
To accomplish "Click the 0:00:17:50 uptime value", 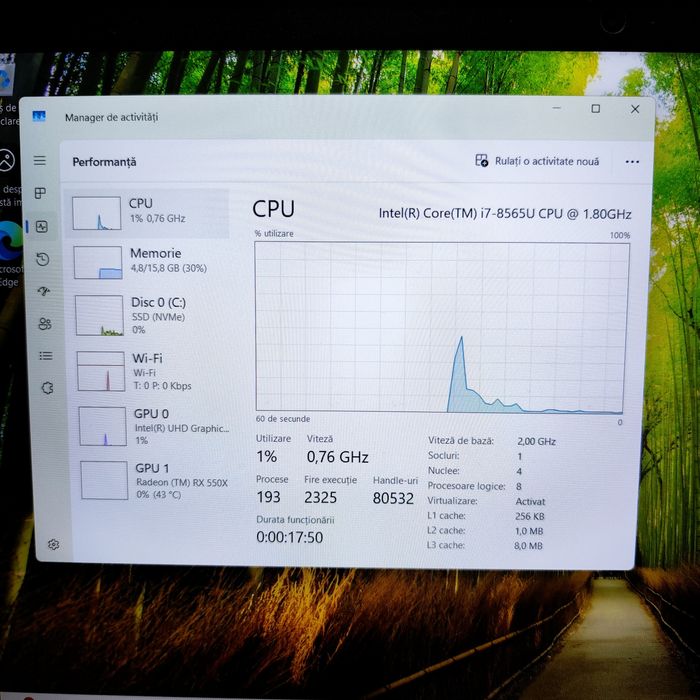I will click(289, 537).
